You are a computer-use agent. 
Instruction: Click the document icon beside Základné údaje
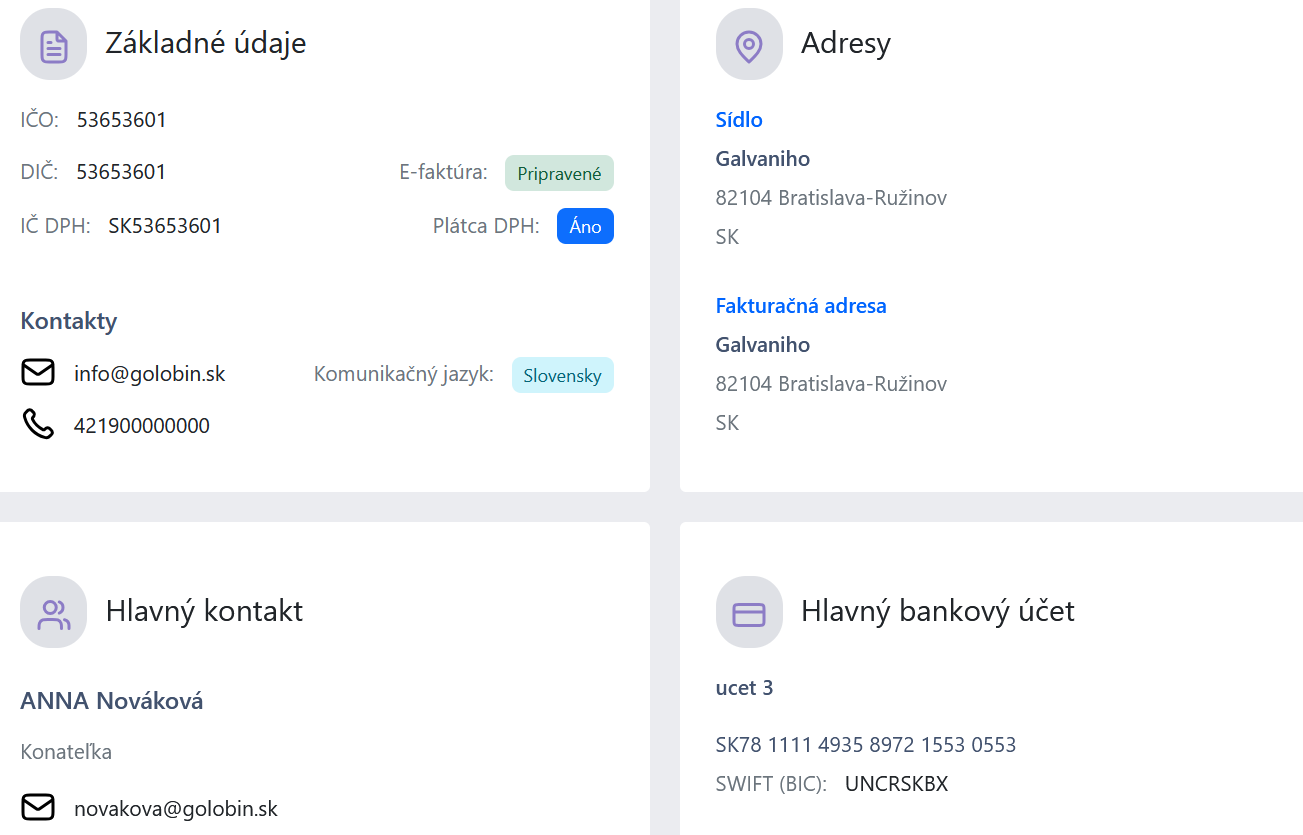pyautogui.click(x=54, y=45)
